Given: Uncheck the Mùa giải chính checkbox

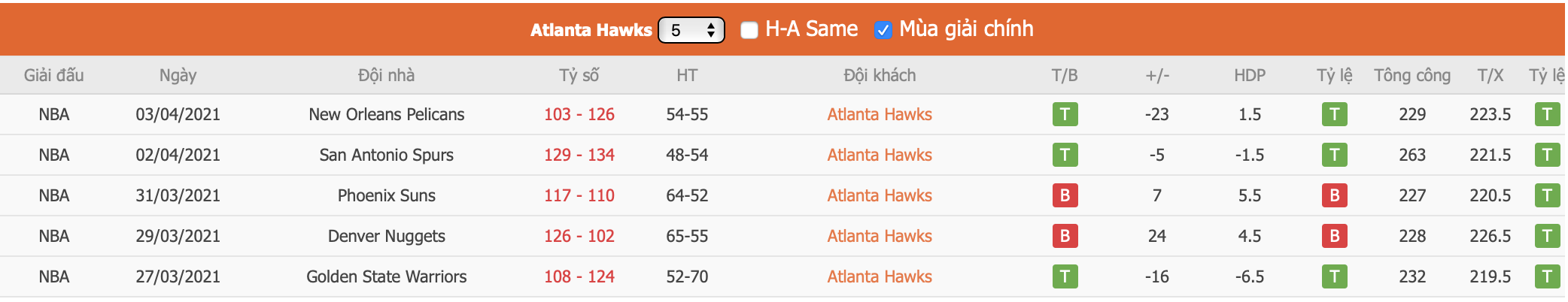Looking at the screenshot, I should pyautogui.click(x=883, y=30).
